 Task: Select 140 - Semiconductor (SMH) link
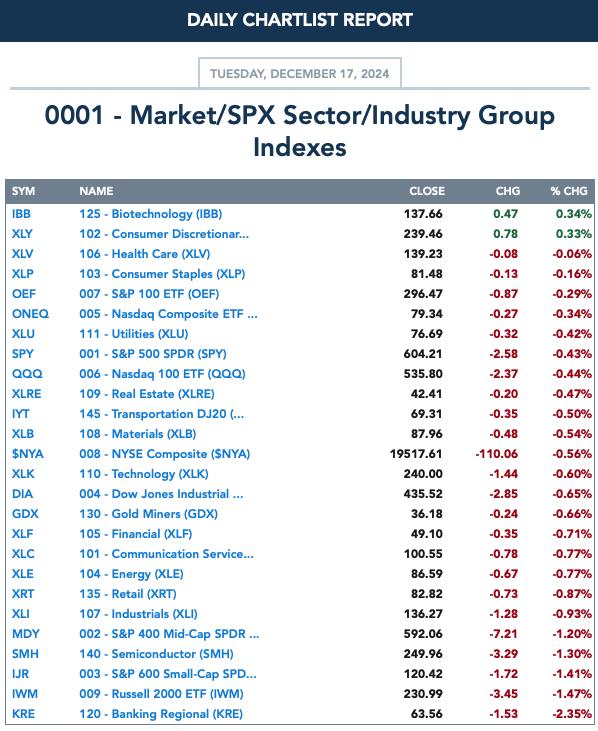(x=156, y=654)
